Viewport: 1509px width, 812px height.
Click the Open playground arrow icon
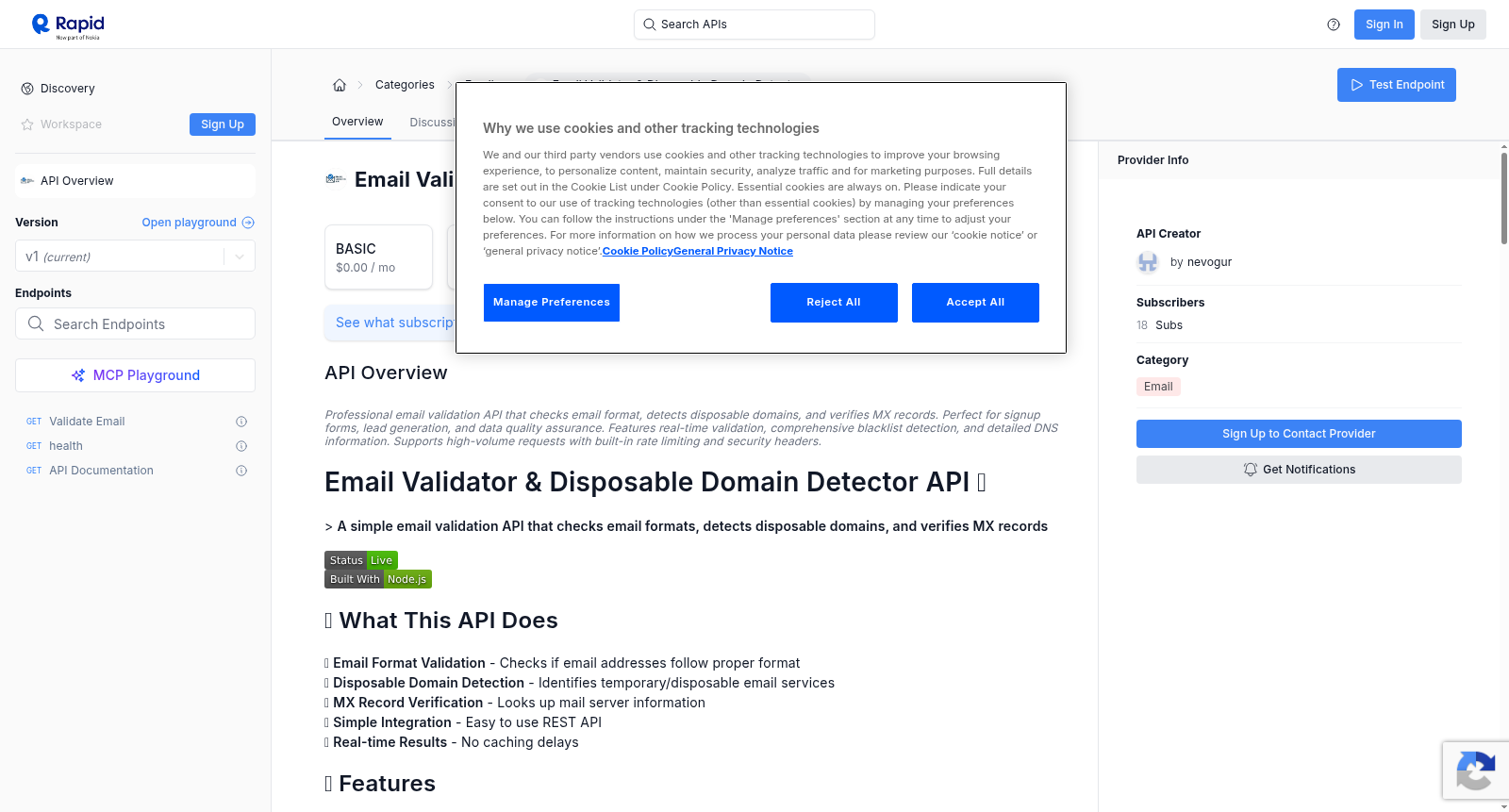coord(248,223)
